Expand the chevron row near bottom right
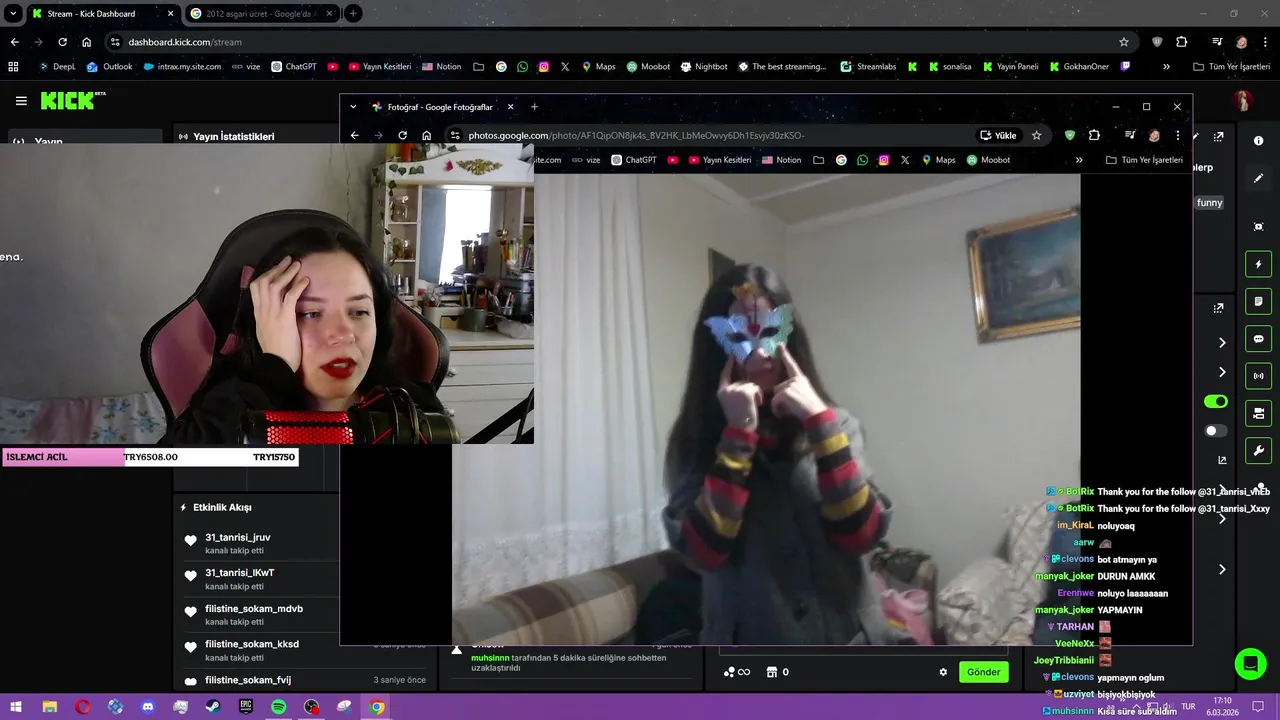The width and height of the screenshot is (1280, 720). pyautogui.click(x=1222, y=569)
